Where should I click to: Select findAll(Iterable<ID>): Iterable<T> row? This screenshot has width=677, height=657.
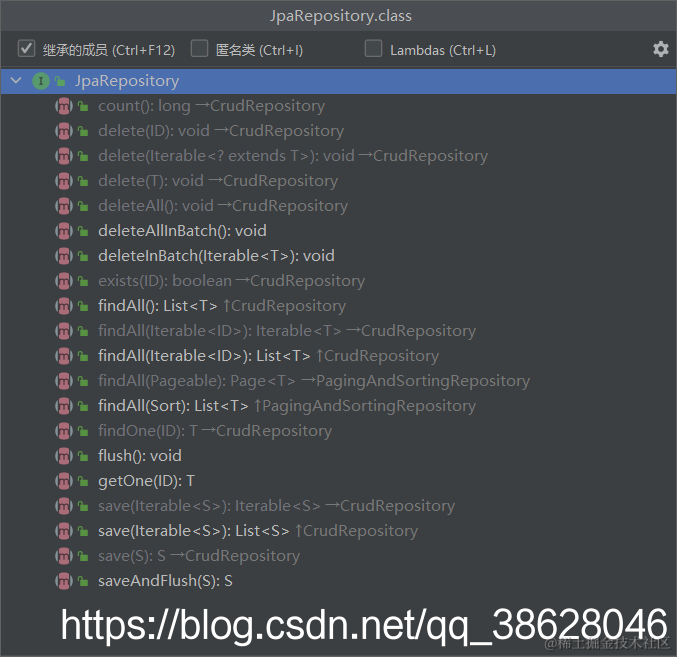click(x=338, y=332)
